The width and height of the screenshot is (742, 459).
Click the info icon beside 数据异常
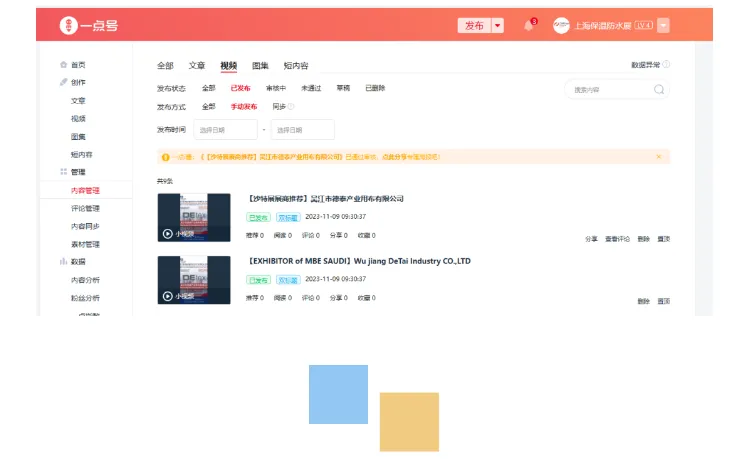[666, 64]
